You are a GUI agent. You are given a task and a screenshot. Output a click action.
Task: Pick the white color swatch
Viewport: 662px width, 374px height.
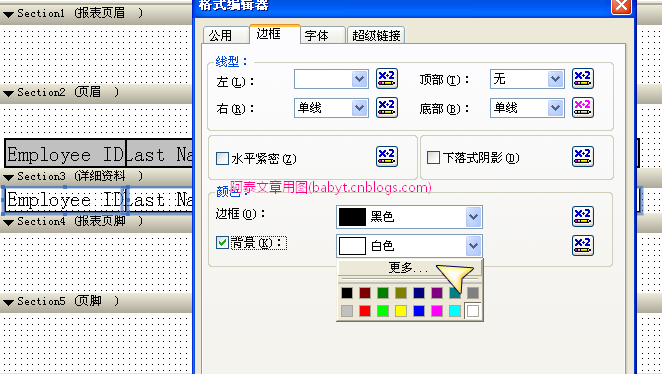click(x=473, y=311)
